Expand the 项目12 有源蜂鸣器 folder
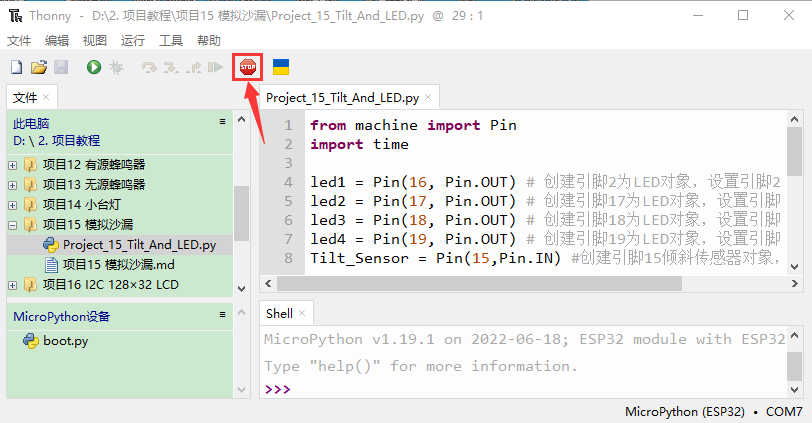Image resolution: width=812 pixels, height=423 pixels. (x=12, y=164)
